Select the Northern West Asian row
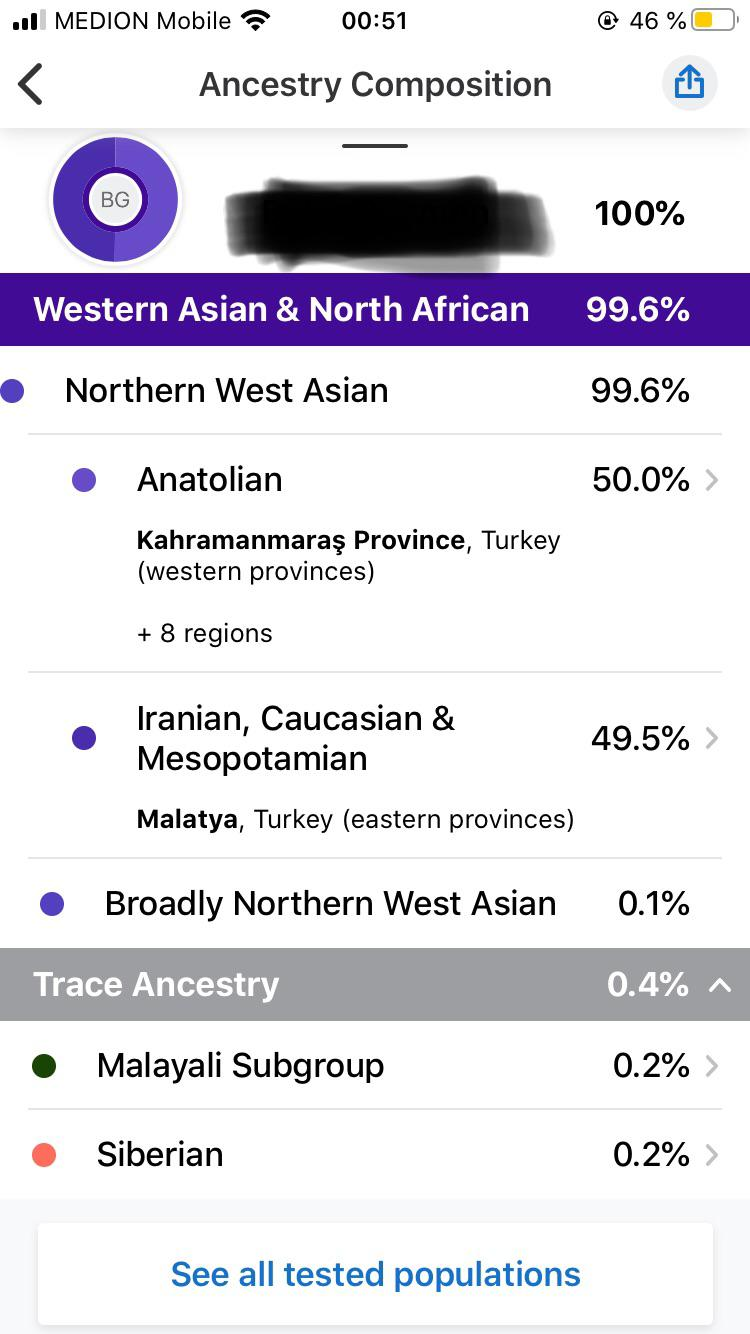750x1334 pixels. (375, 390)
